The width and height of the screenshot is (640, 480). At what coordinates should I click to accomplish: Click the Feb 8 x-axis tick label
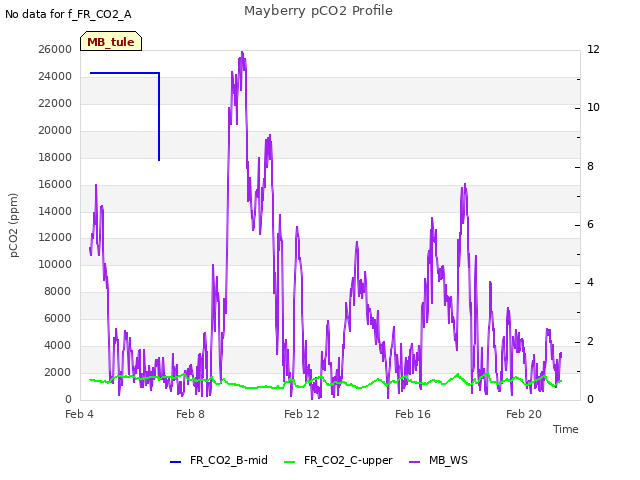pos(190,414)
